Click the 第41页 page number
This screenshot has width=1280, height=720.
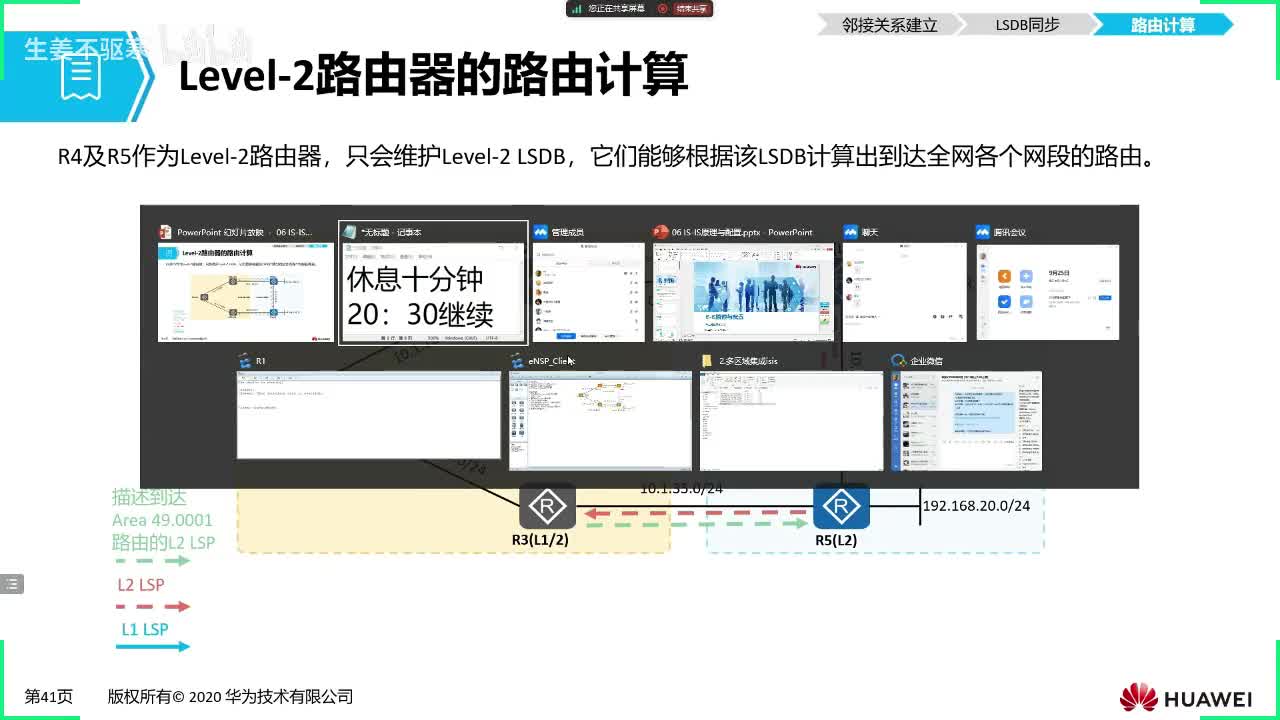49,697
